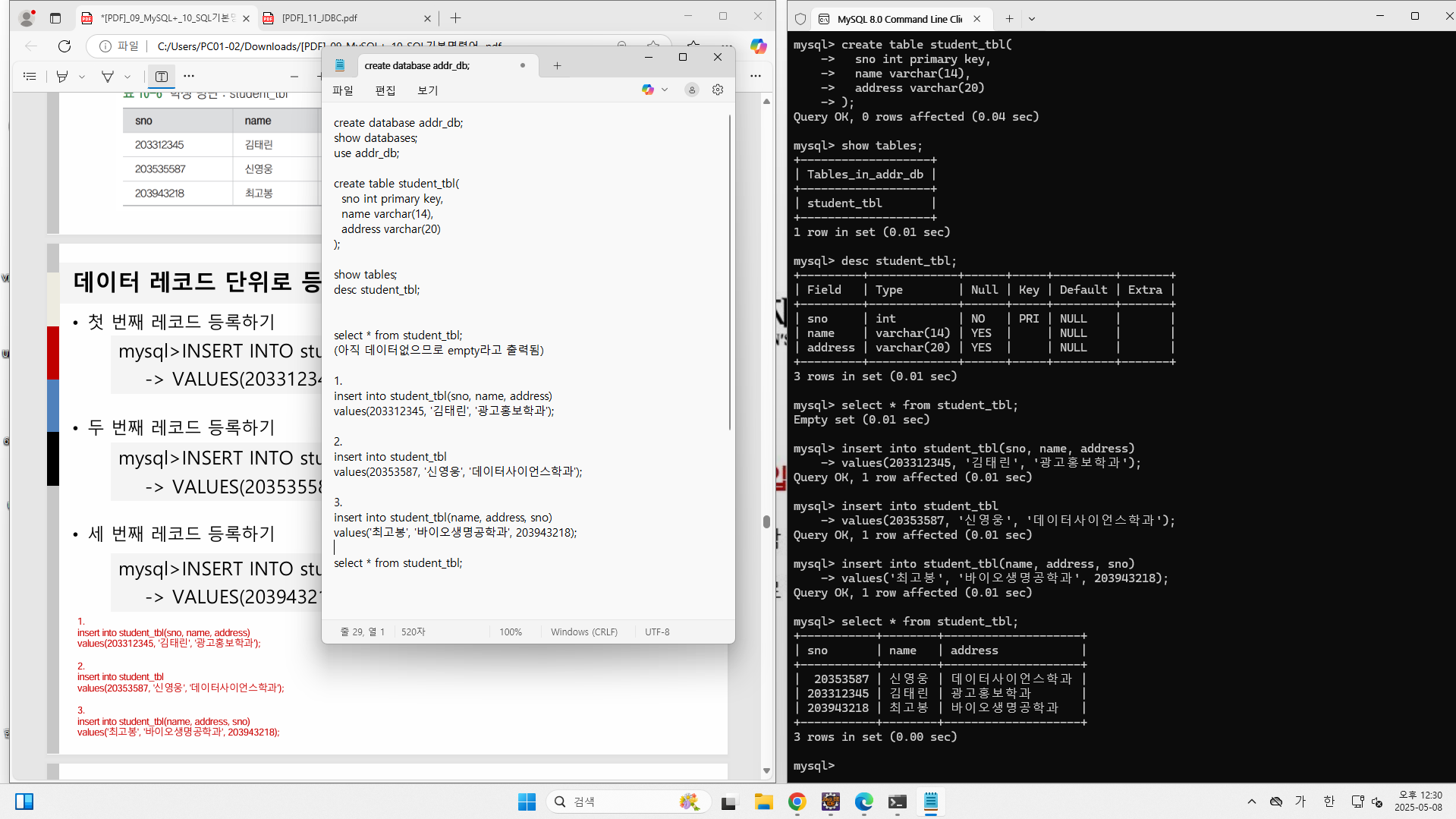Viewport: 1456px width, 819px height.
Task: Click UTF-8 encoding in Notepad status bar
Action: pyautogui.click(x=656, y=631)
